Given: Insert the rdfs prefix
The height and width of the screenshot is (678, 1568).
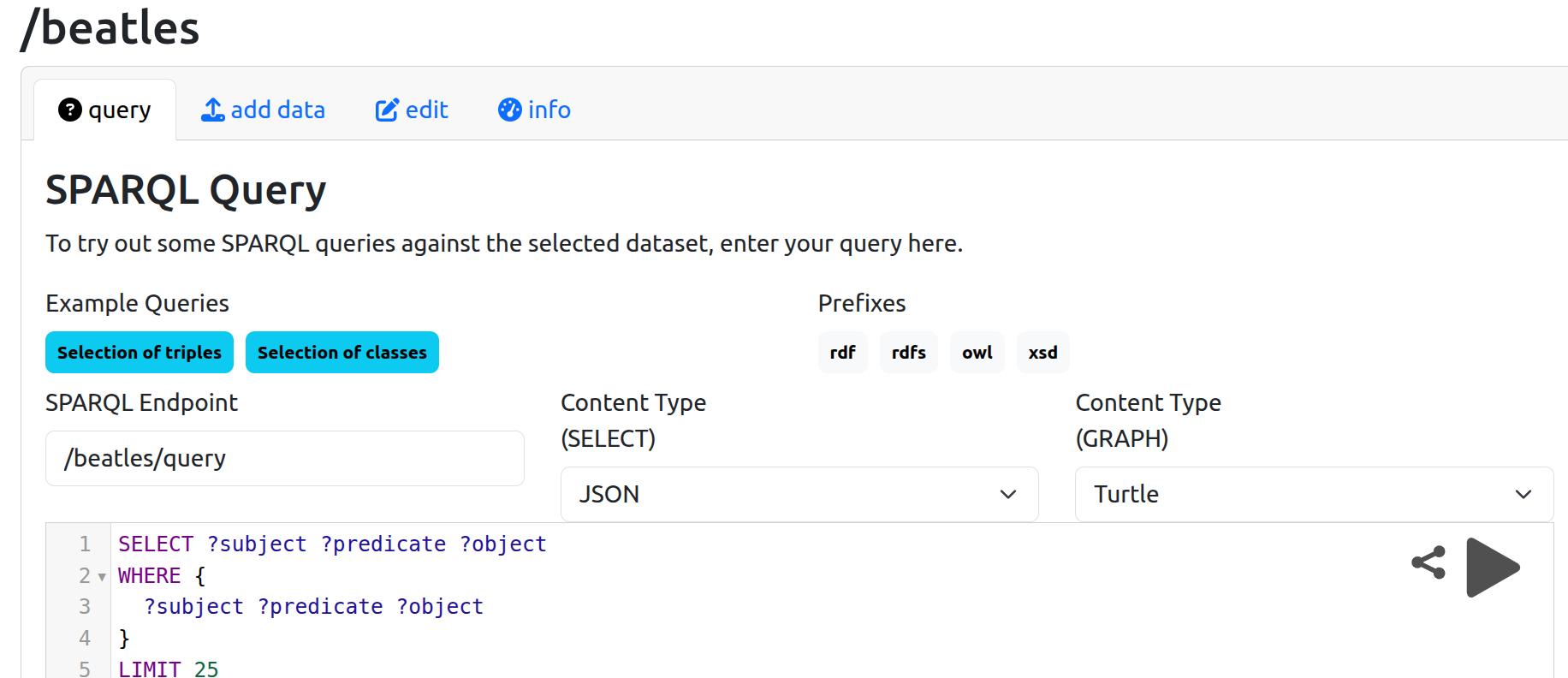Looking at the screenshot, I should tap(908, 353).
